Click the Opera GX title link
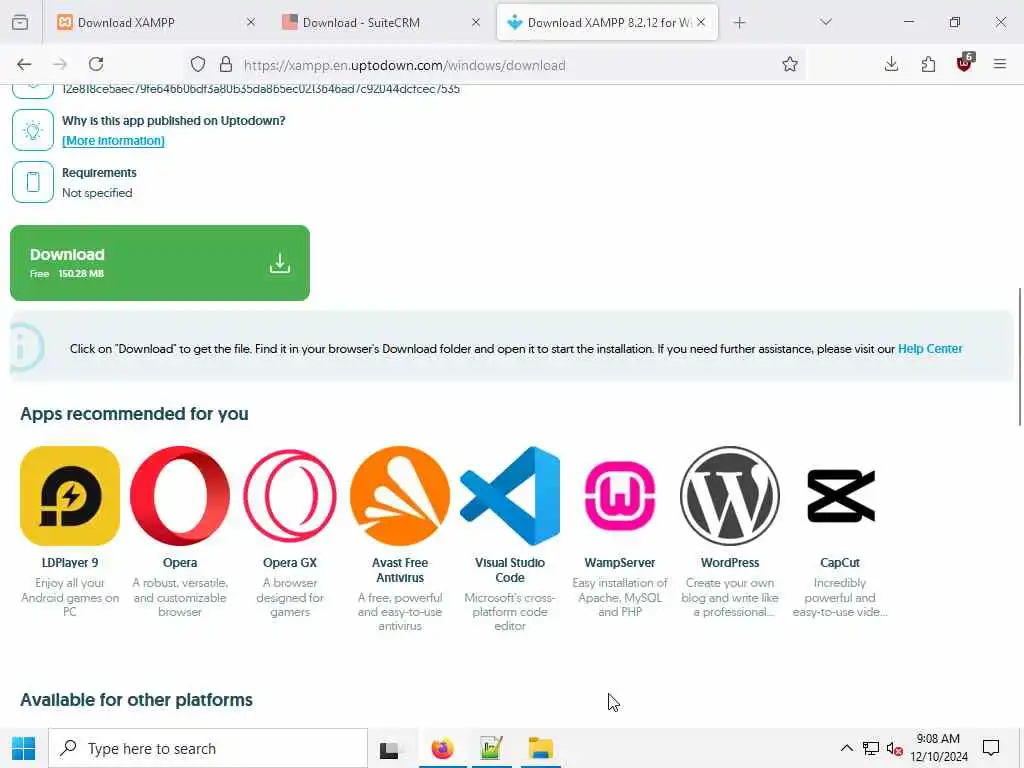Screen dimensions: 1024x768 pyautogui.click(x=290, y=562)
